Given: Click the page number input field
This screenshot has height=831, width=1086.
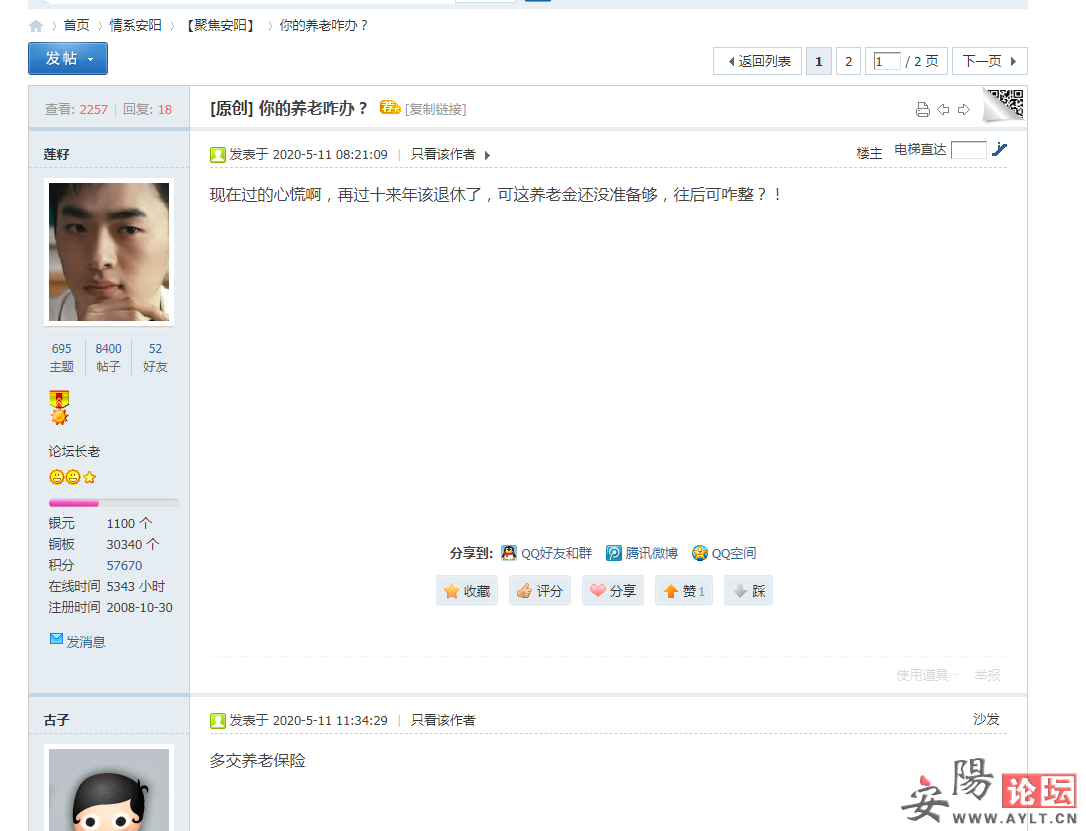Looking at the screenshot, I should [x=887, y=61].
